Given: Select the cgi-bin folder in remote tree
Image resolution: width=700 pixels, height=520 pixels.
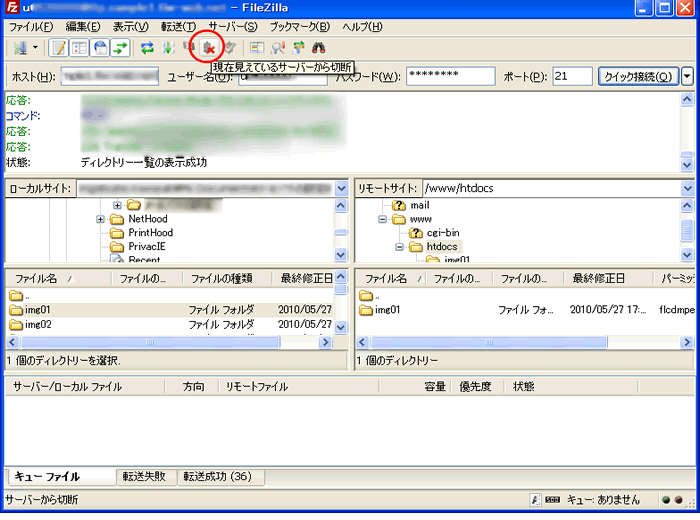Looking at the screenshot, I should pyautogui.click(x=443, y=233).
